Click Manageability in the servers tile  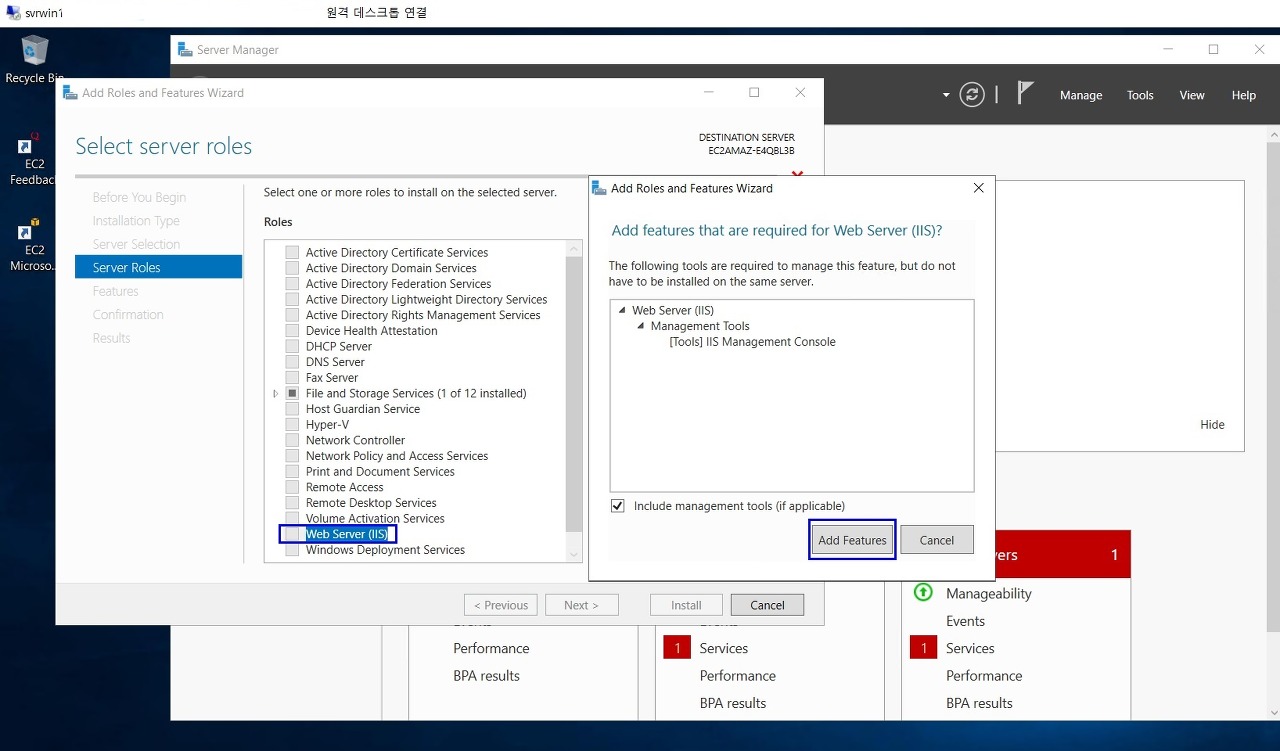pyautogui.click(x=989, y=594)
